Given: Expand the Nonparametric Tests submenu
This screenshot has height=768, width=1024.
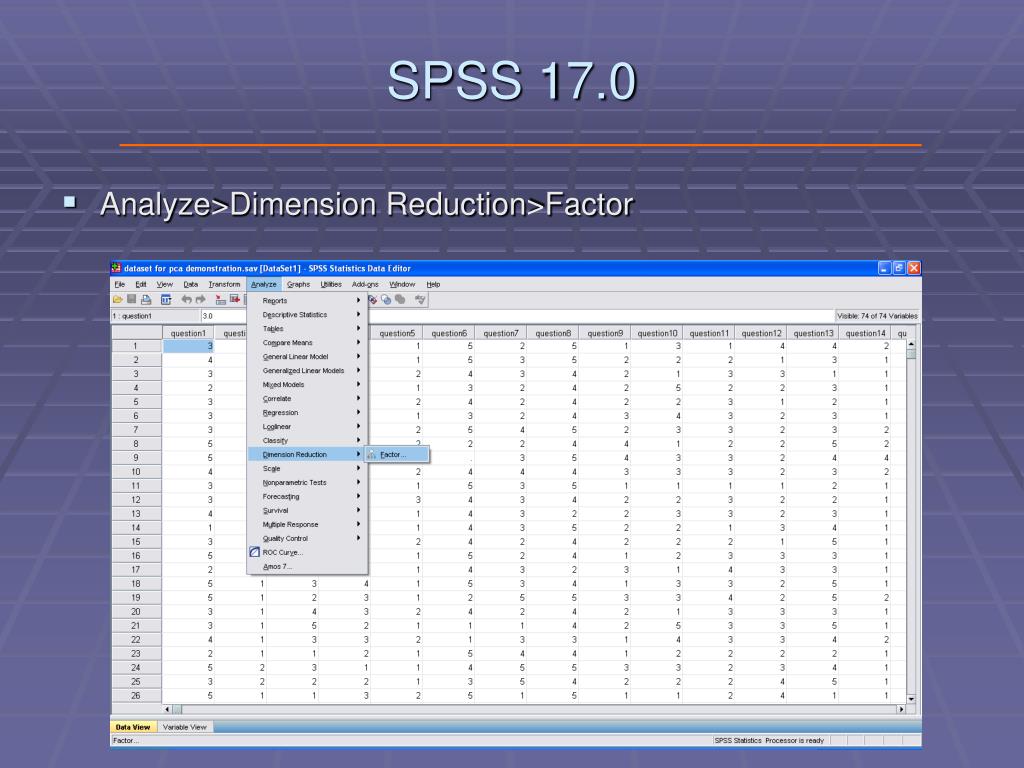Looking at the screenshot, I should pyautogui.click(x=307, y=483).
